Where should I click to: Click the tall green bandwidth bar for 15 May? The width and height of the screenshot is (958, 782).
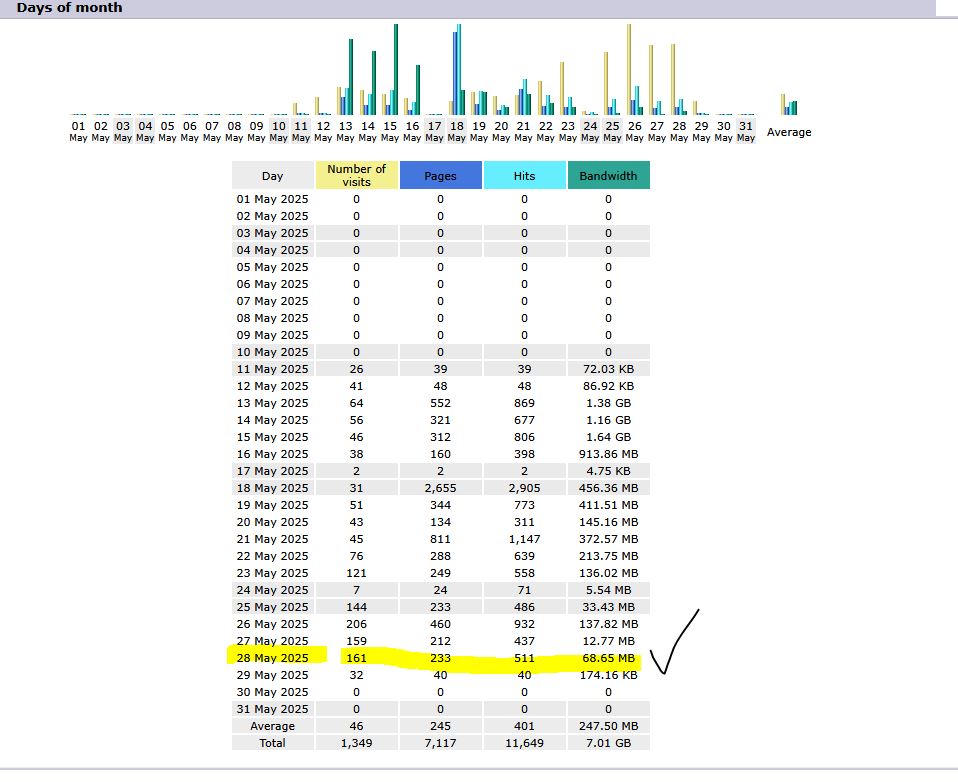pyautogui.click(x=396, y=69)
